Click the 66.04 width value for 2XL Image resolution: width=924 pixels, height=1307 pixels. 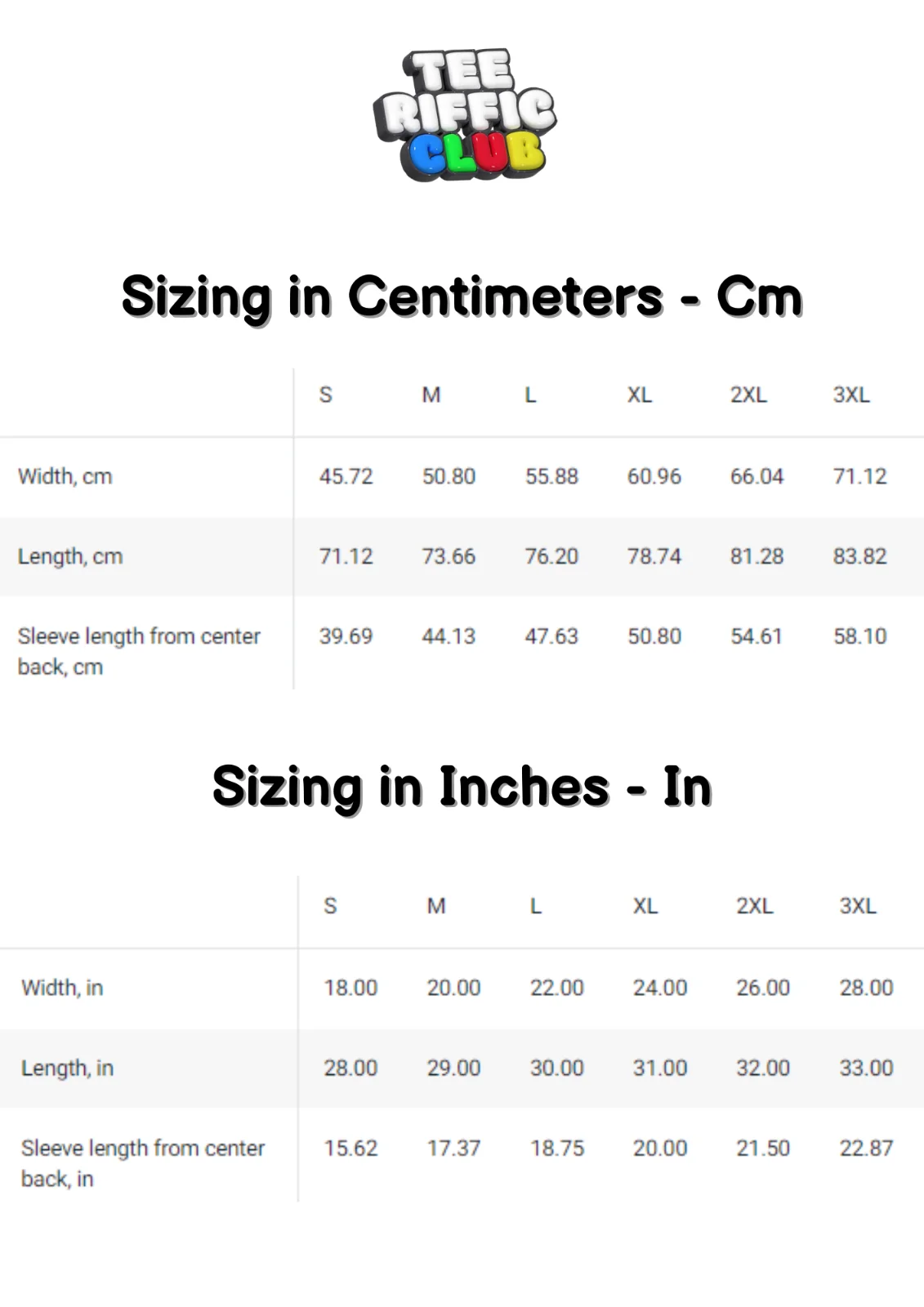pyautogui.click(x=757, y=476)
